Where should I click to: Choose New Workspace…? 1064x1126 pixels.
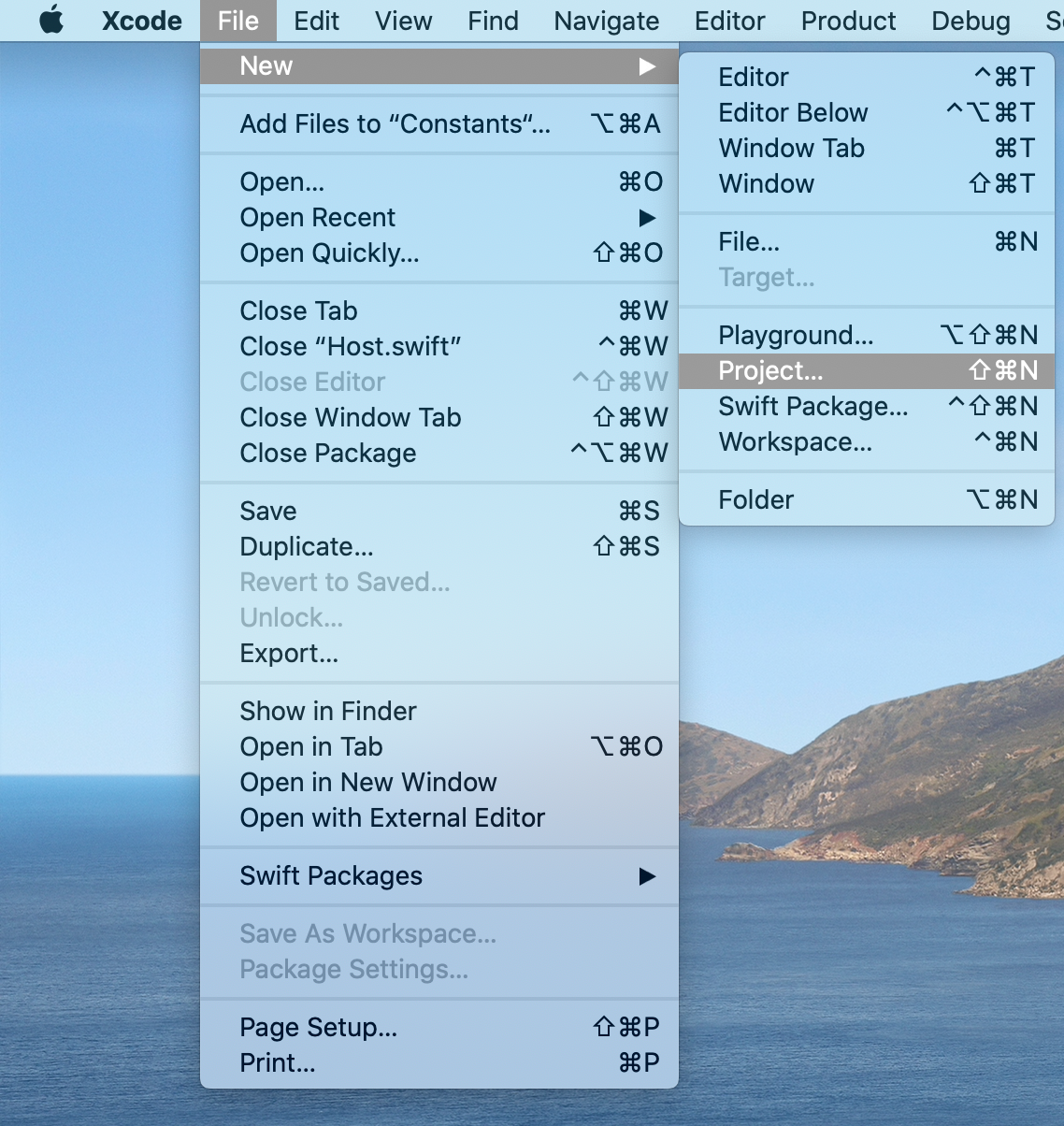coord(867,442)
